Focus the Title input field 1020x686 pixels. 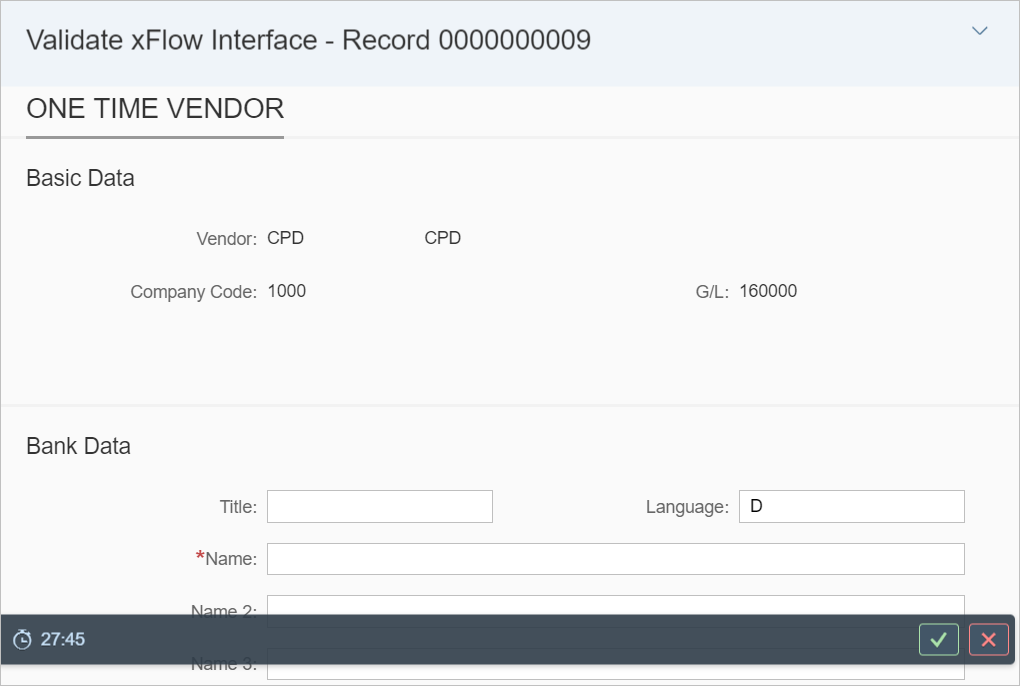coord(379,507)
